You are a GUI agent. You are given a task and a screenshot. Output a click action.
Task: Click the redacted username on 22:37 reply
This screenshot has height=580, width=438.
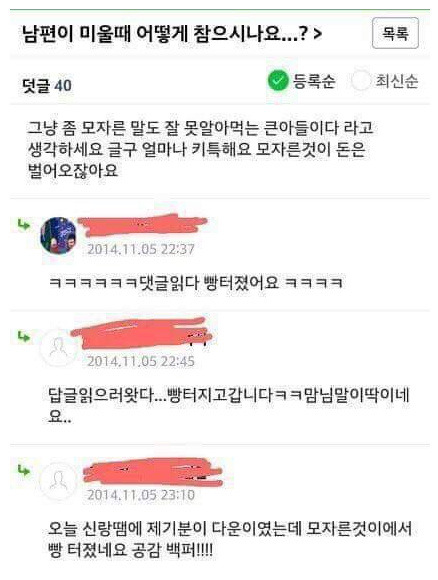point(142,225)
